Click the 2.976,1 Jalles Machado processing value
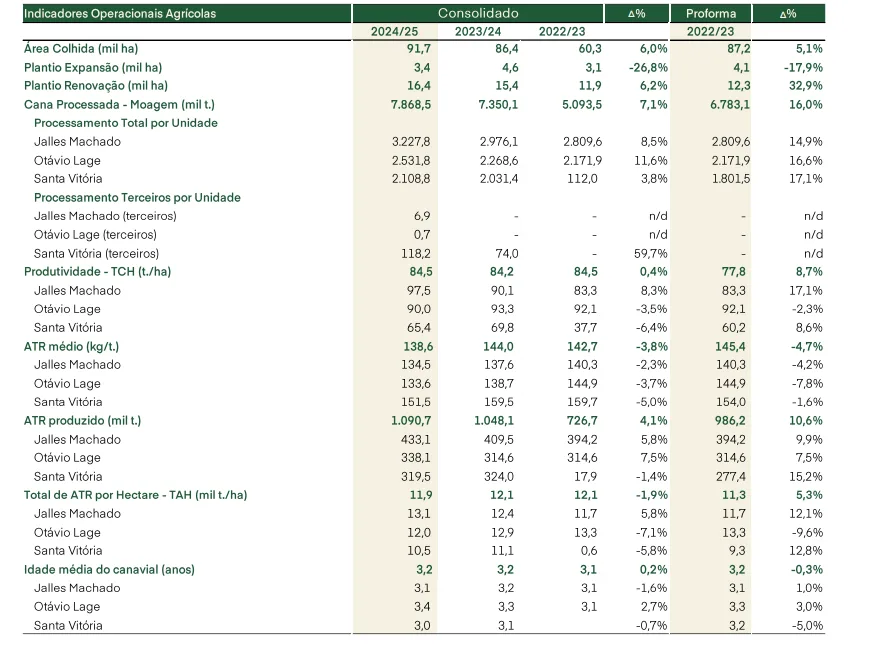Screen dimensions: 879x657 tap(499, 142)
